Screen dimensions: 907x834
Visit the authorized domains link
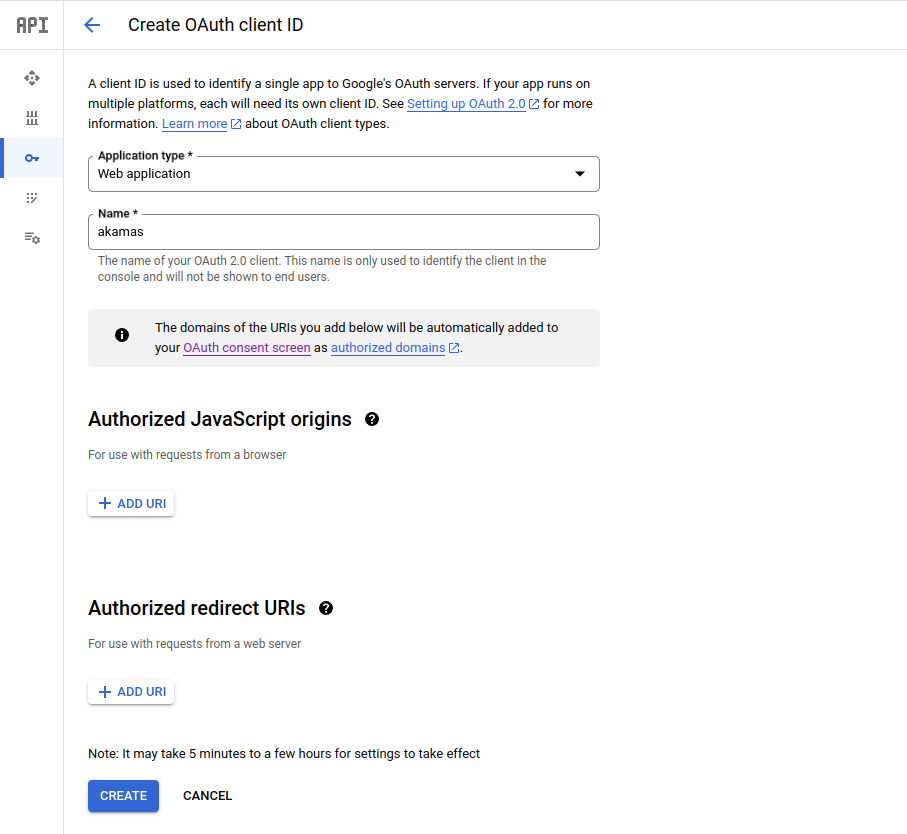click(x=388, y=348)
